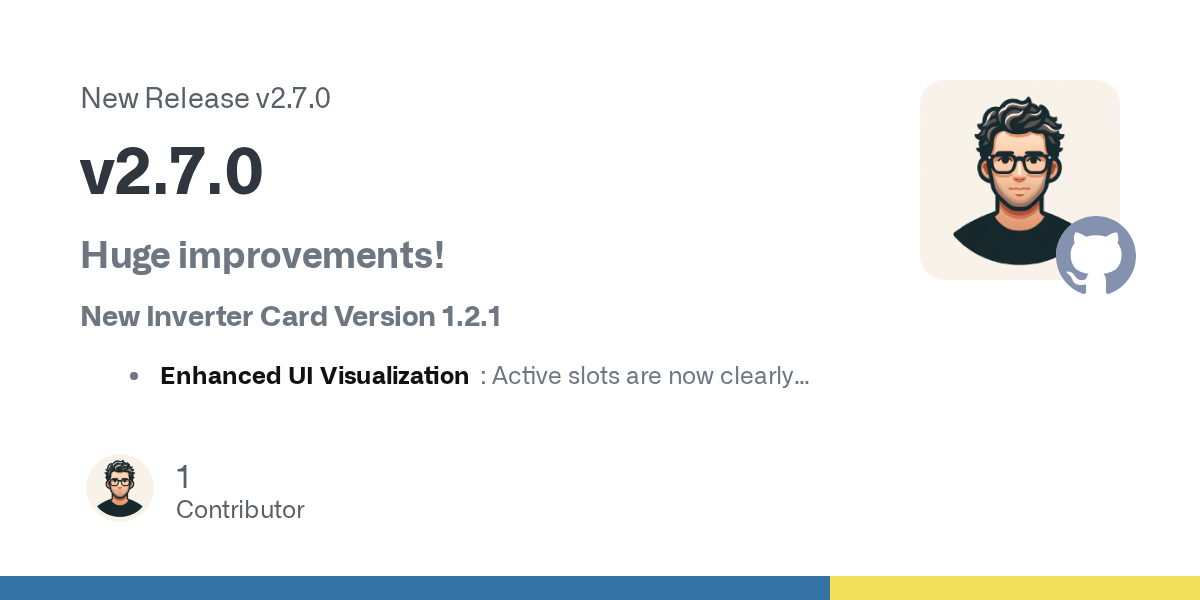
Task: Click the word "Release" in top label
Action: pos(197,99)
